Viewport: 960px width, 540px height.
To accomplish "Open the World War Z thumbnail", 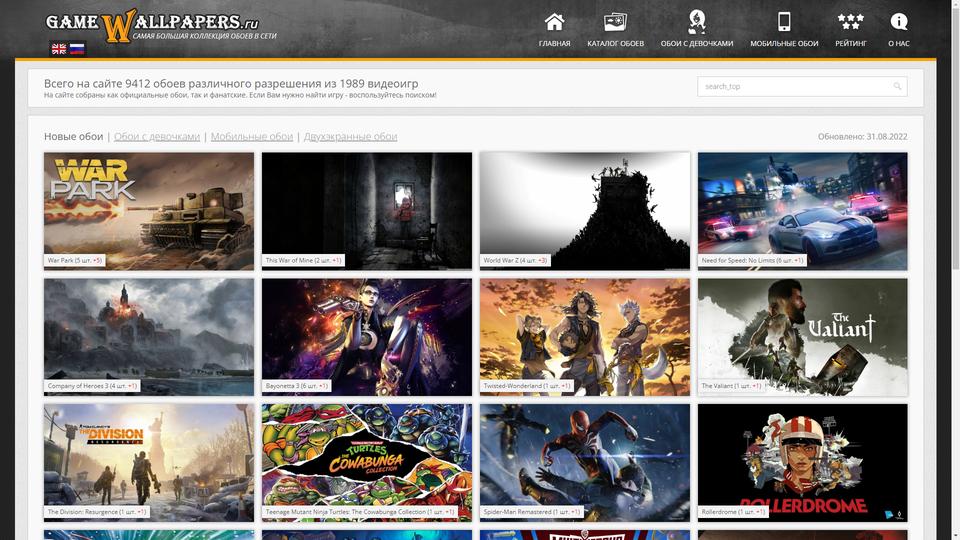I will click(585, 211).
